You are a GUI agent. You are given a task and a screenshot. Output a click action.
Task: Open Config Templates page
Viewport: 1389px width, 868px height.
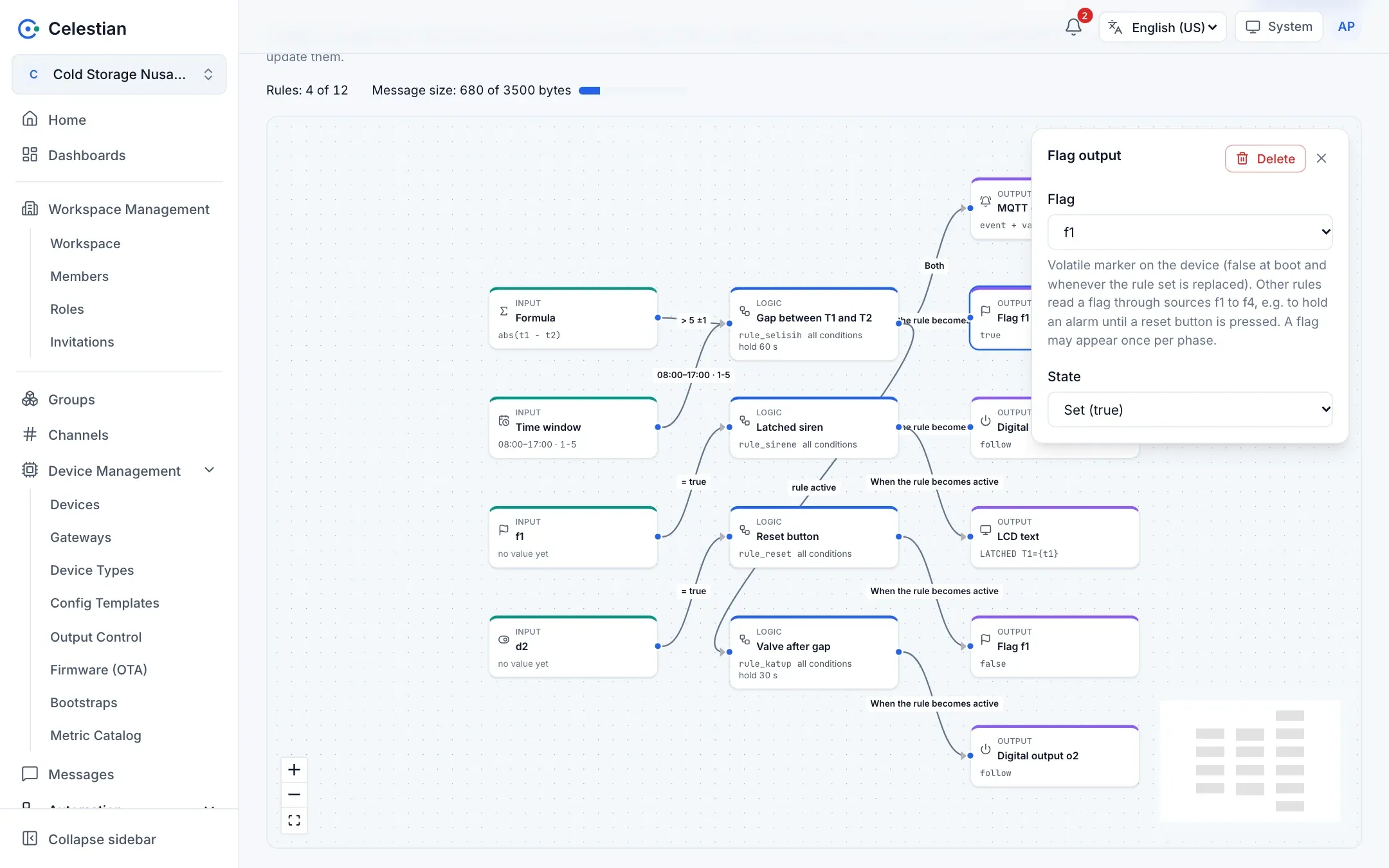point(104,603)
